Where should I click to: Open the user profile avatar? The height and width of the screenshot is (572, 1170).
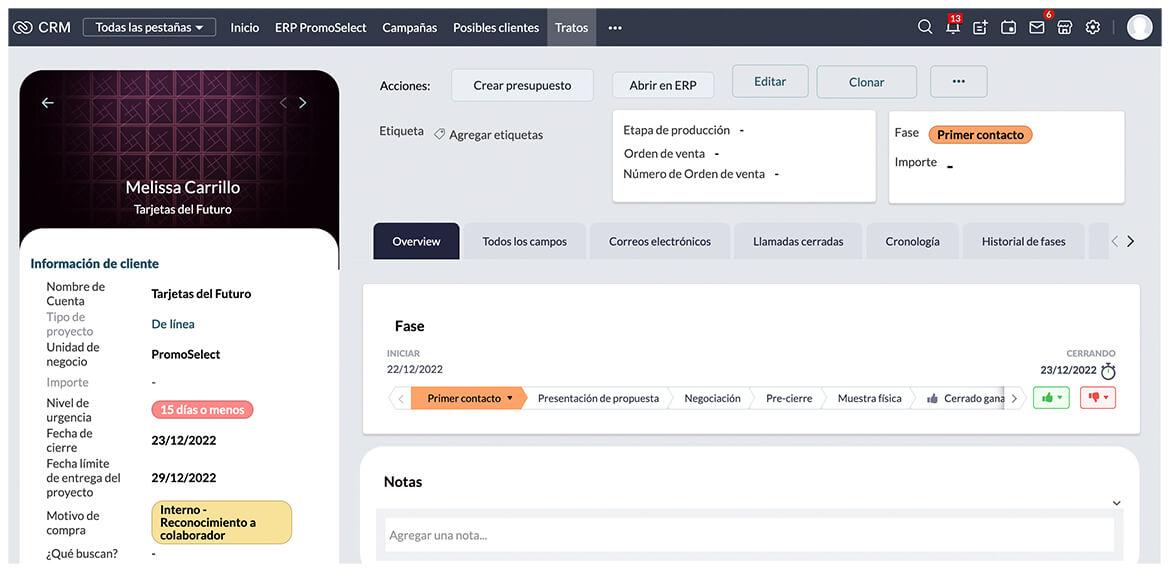click(x=1139, y=28)
